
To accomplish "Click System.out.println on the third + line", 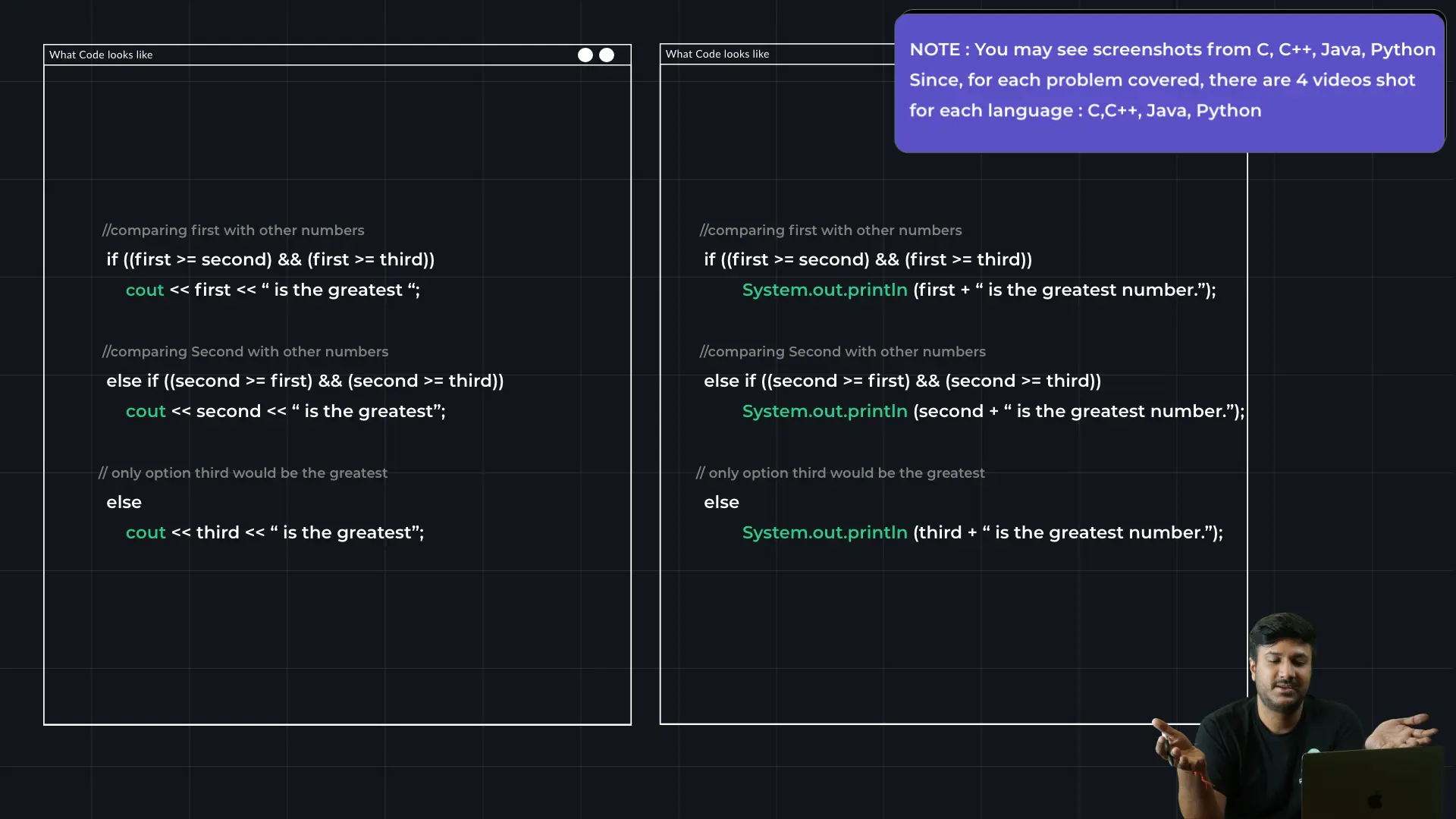I will click(824, 533).
